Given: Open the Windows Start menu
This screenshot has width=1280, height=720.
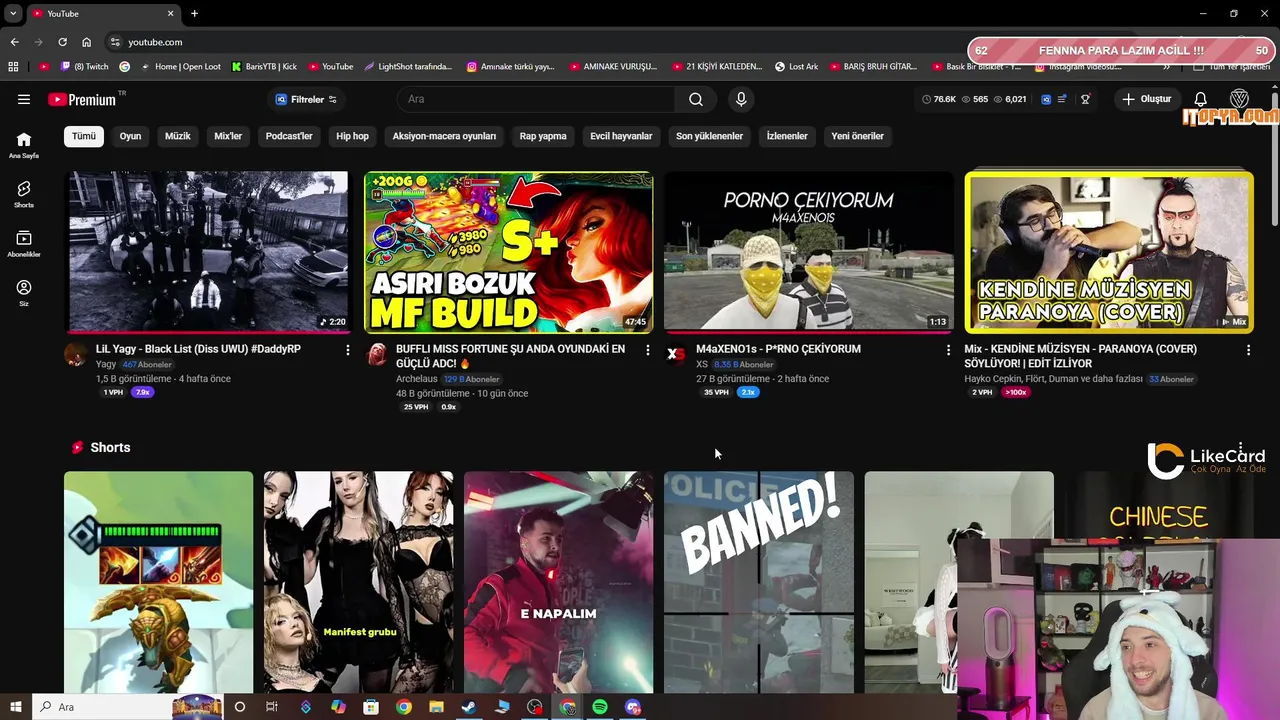Looking at the screenshot, I should point(15,707).
